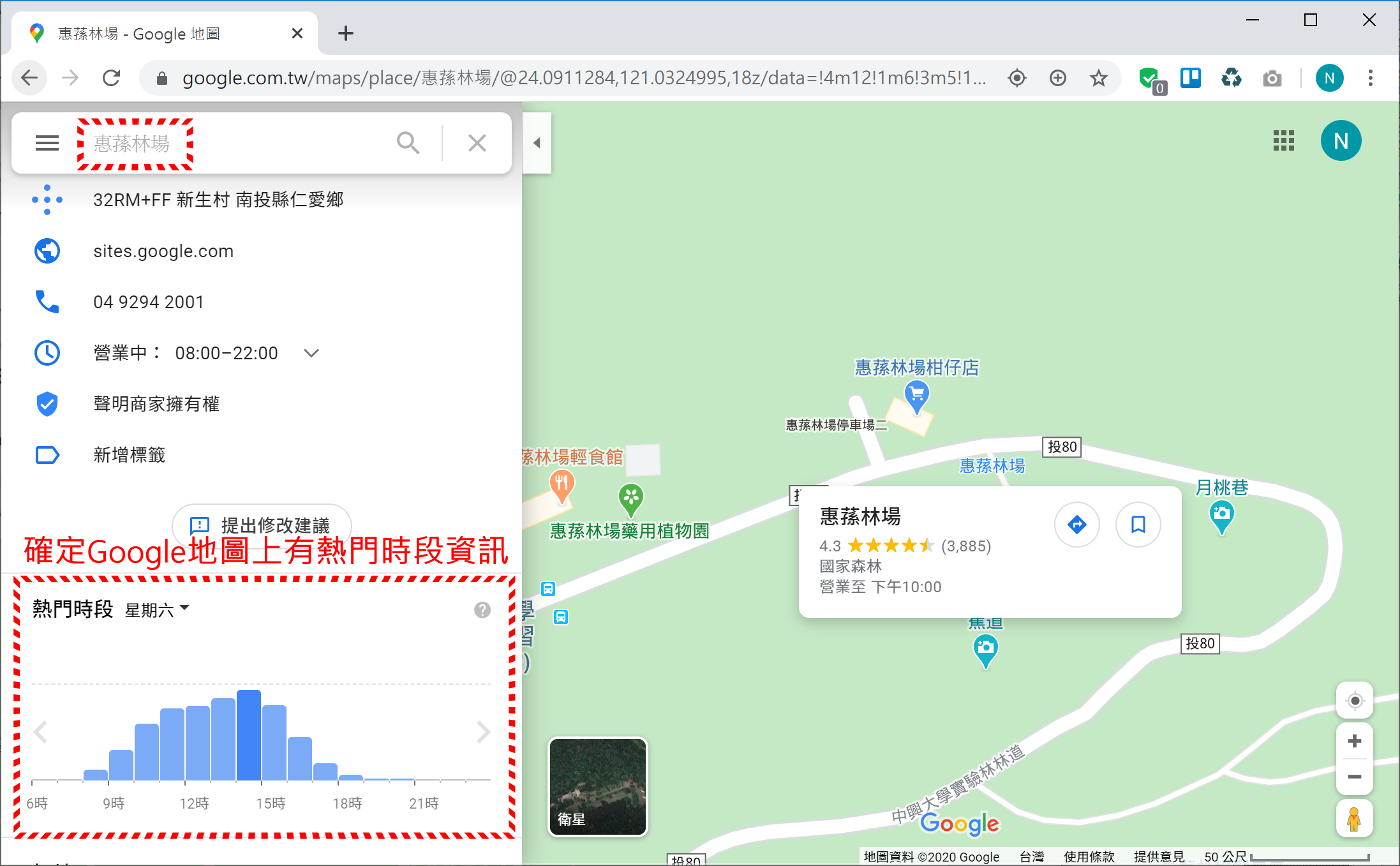The height and width of the screenshot is (866, 1400).
Task: Close the 惠蓀林場 - Google 地圖 tab
Action: (x=297, y=33)
